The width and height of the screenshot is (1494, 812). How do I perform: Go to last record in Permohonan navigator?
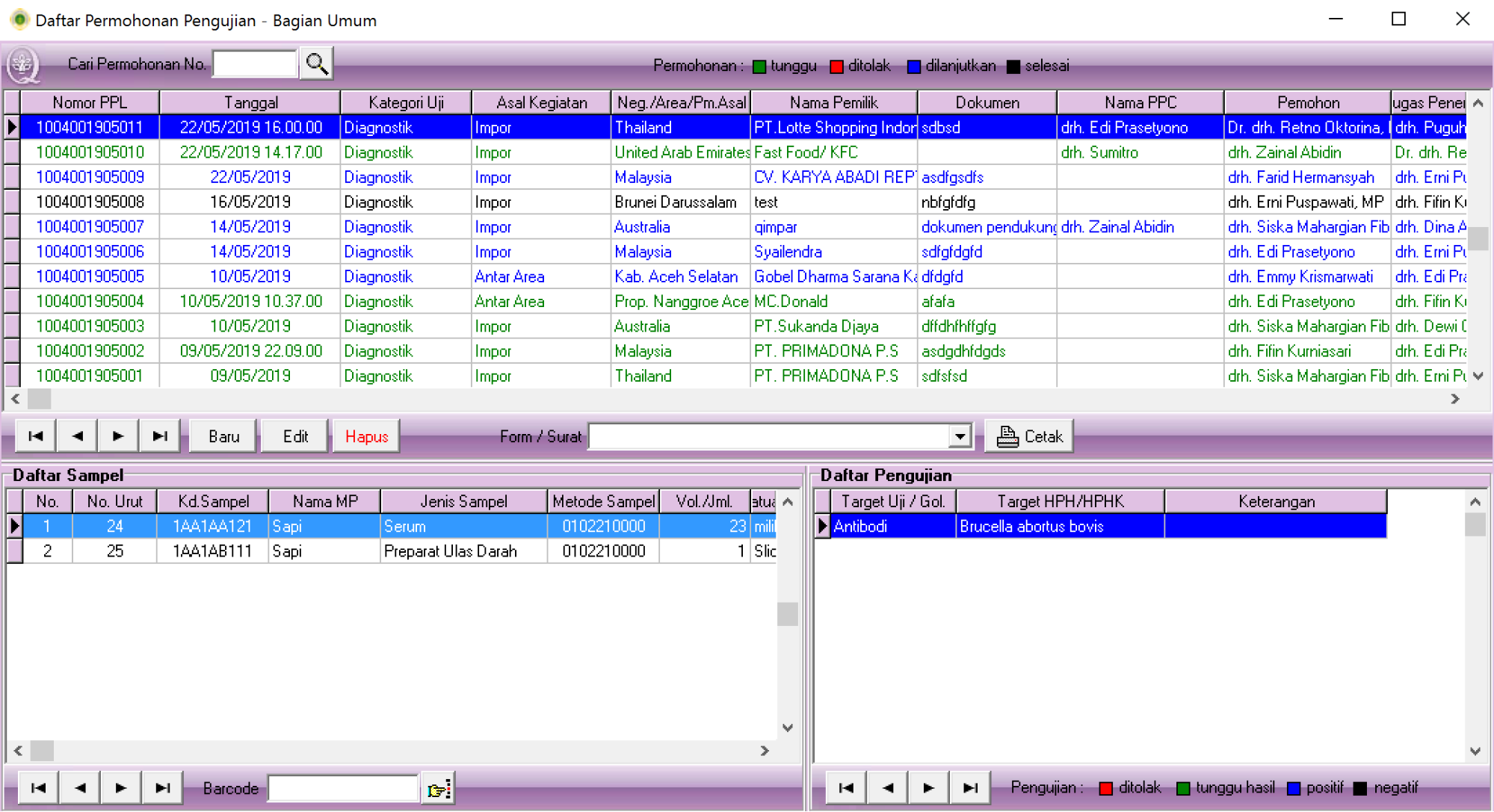coord(159,436)
